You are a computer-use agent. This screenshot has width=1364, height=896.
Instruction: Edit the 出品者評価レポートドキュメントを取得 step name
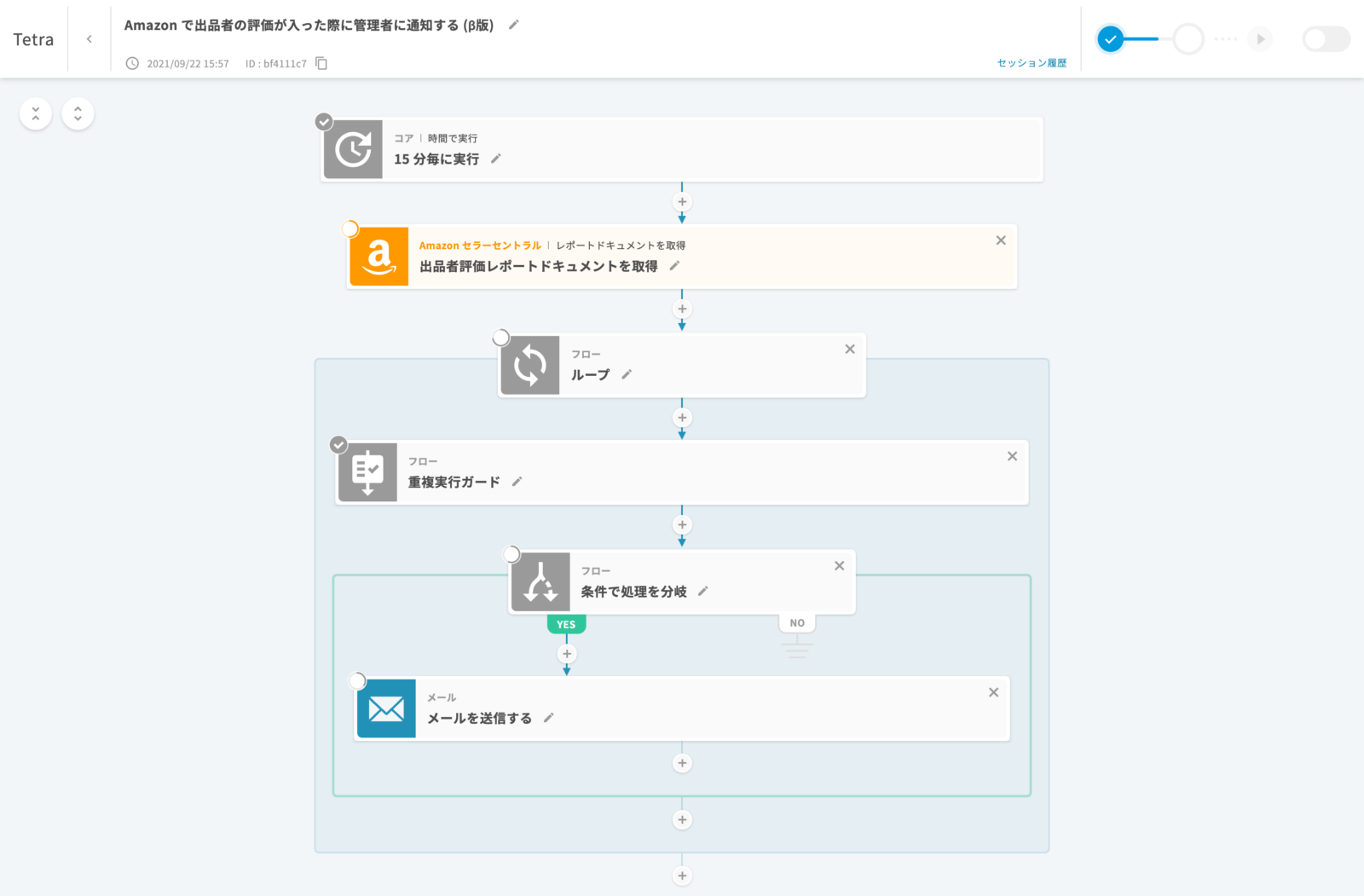click(674, 266)
